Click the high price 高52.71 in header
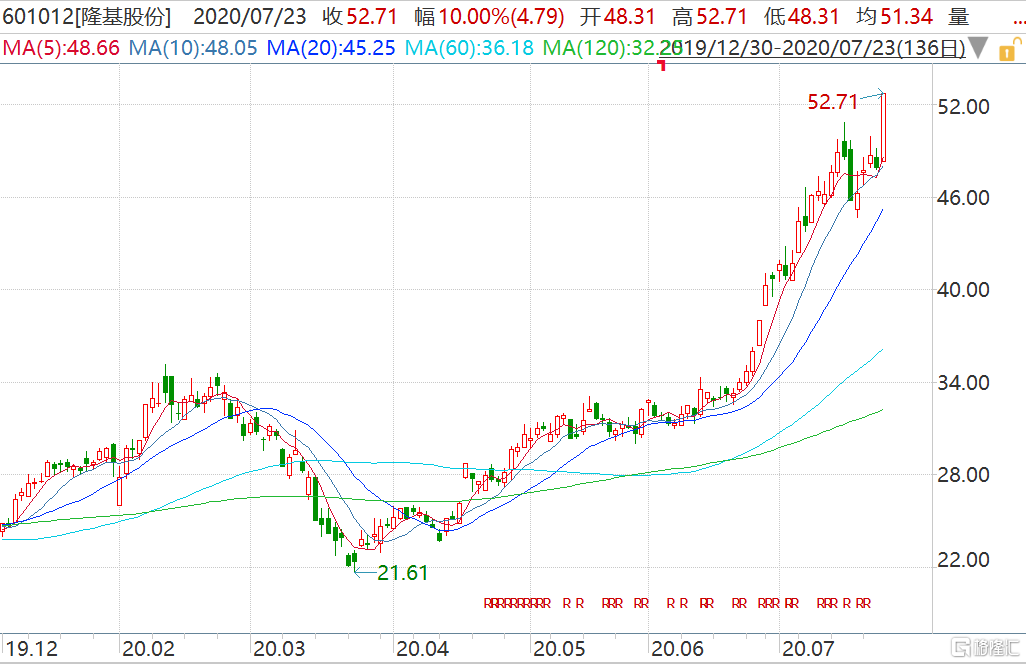 [x=710, y=16]
